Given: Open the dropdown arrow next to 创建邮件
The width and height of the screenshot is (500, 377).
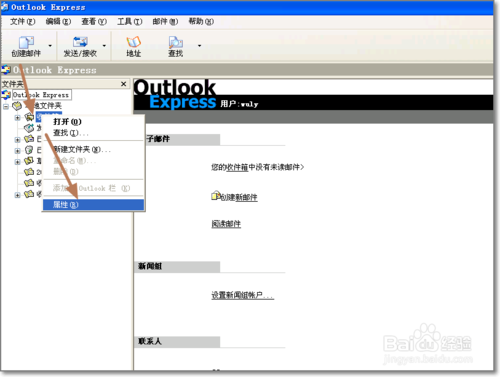Looking at the screenshot, I should click(50, 45).
